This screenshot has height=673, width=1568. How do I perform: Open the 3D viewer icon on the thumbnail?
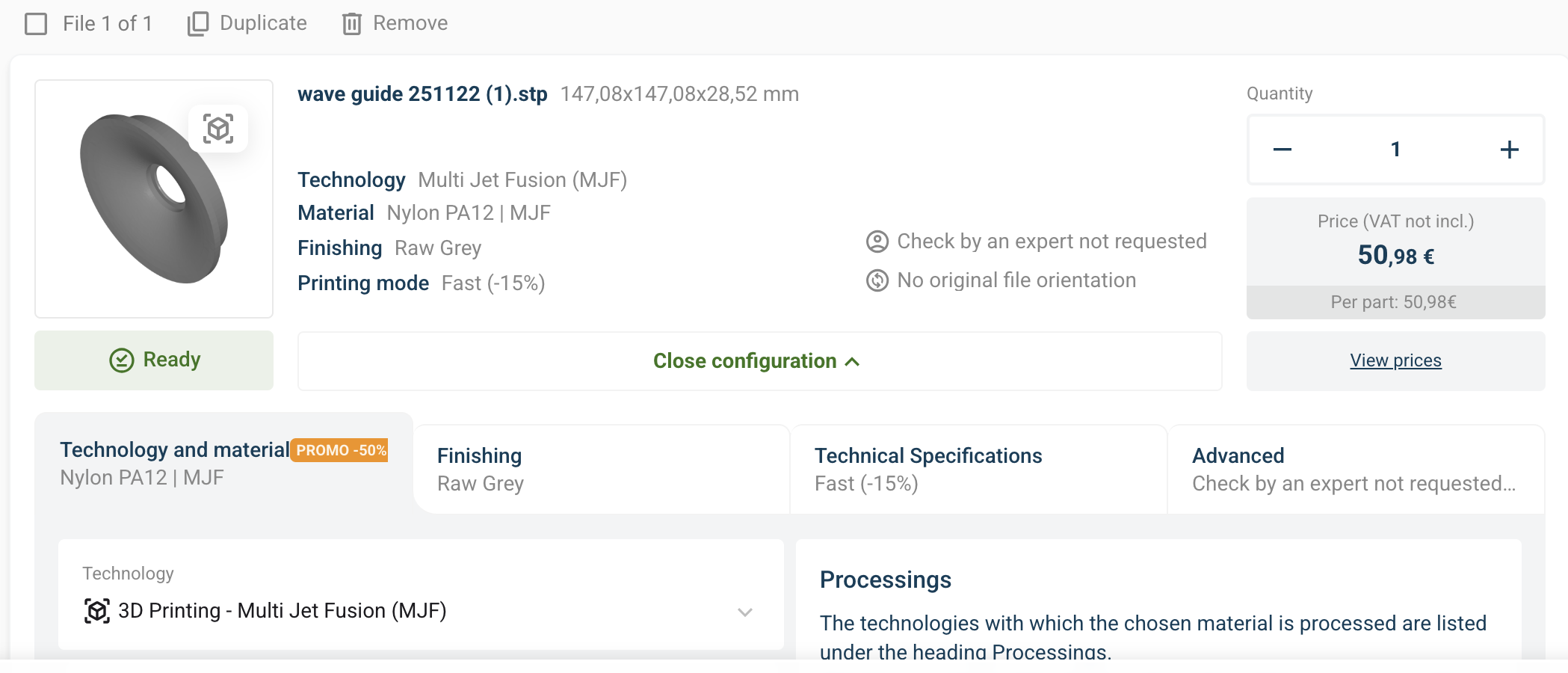tap(218, 129)
